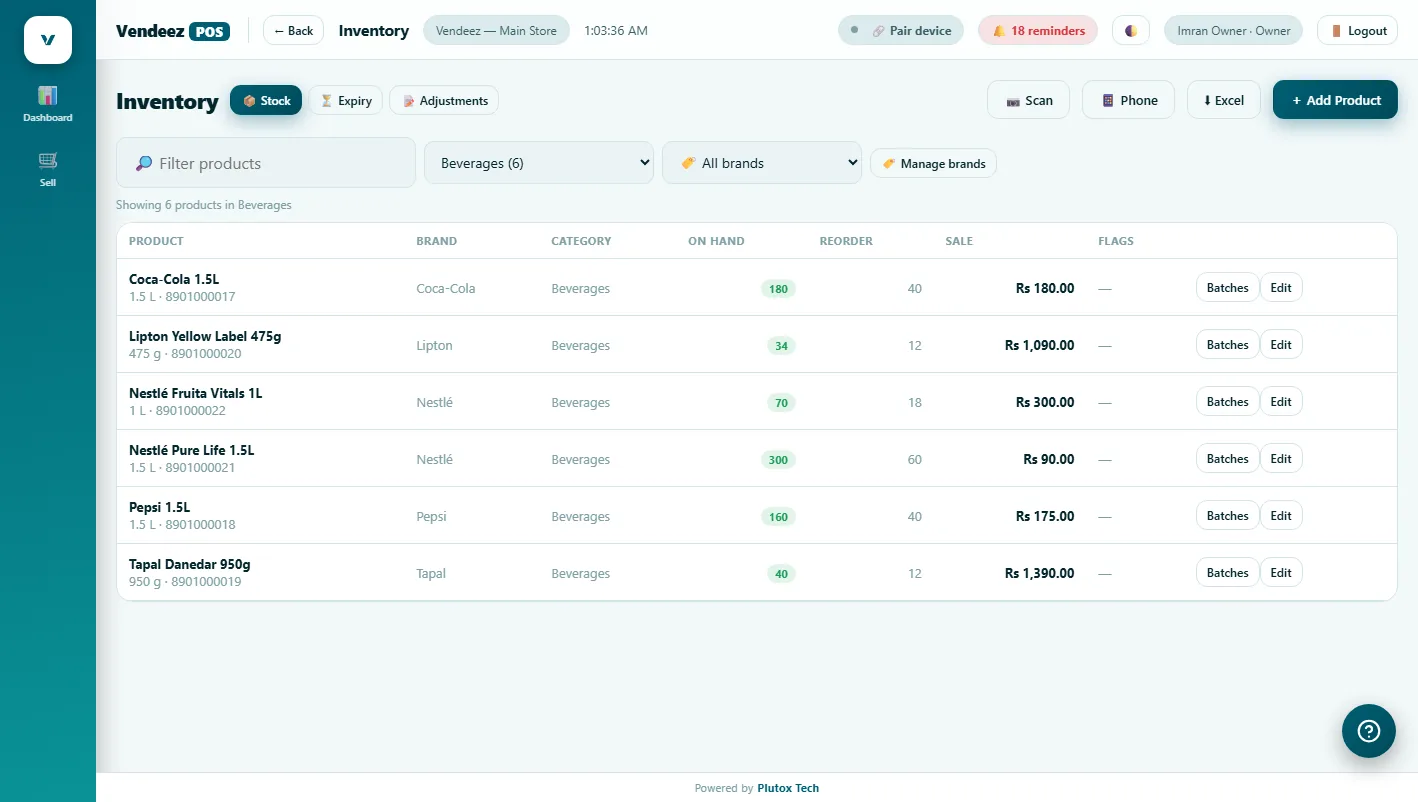Image resolution: width=1418 pixels, height=802 pixels.
Task: Click the 180 on-hand stock badge
Action: 778,289
